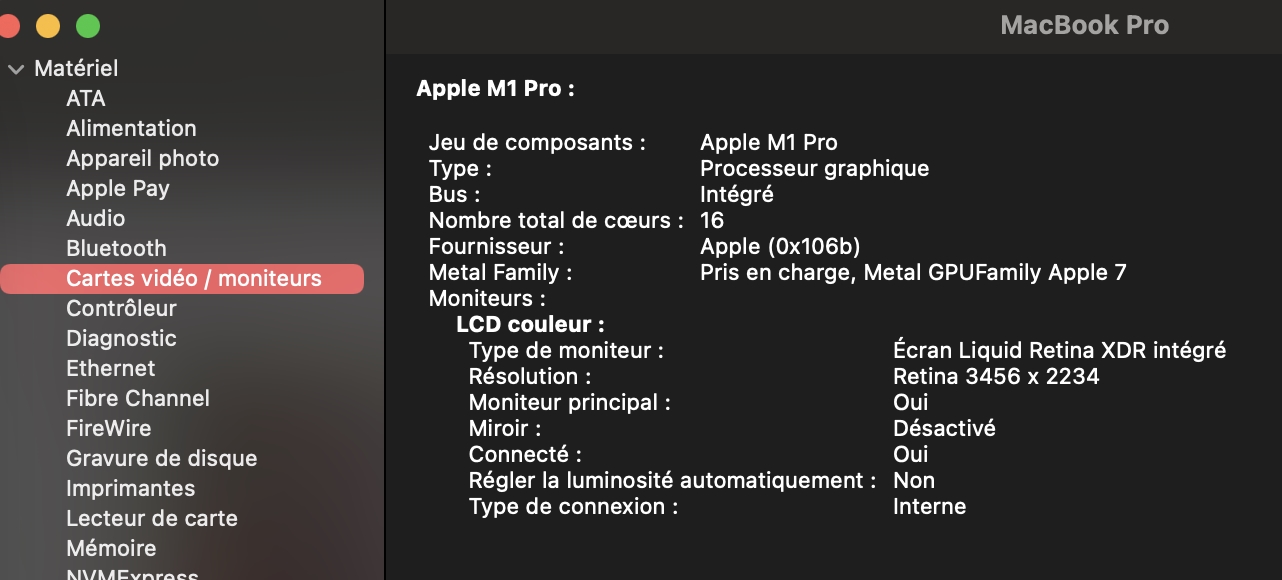Image resolution: width=1282 pixels, height=580 pixels.
Task: Select Appareil photo in the list
Action: point(142,158)
